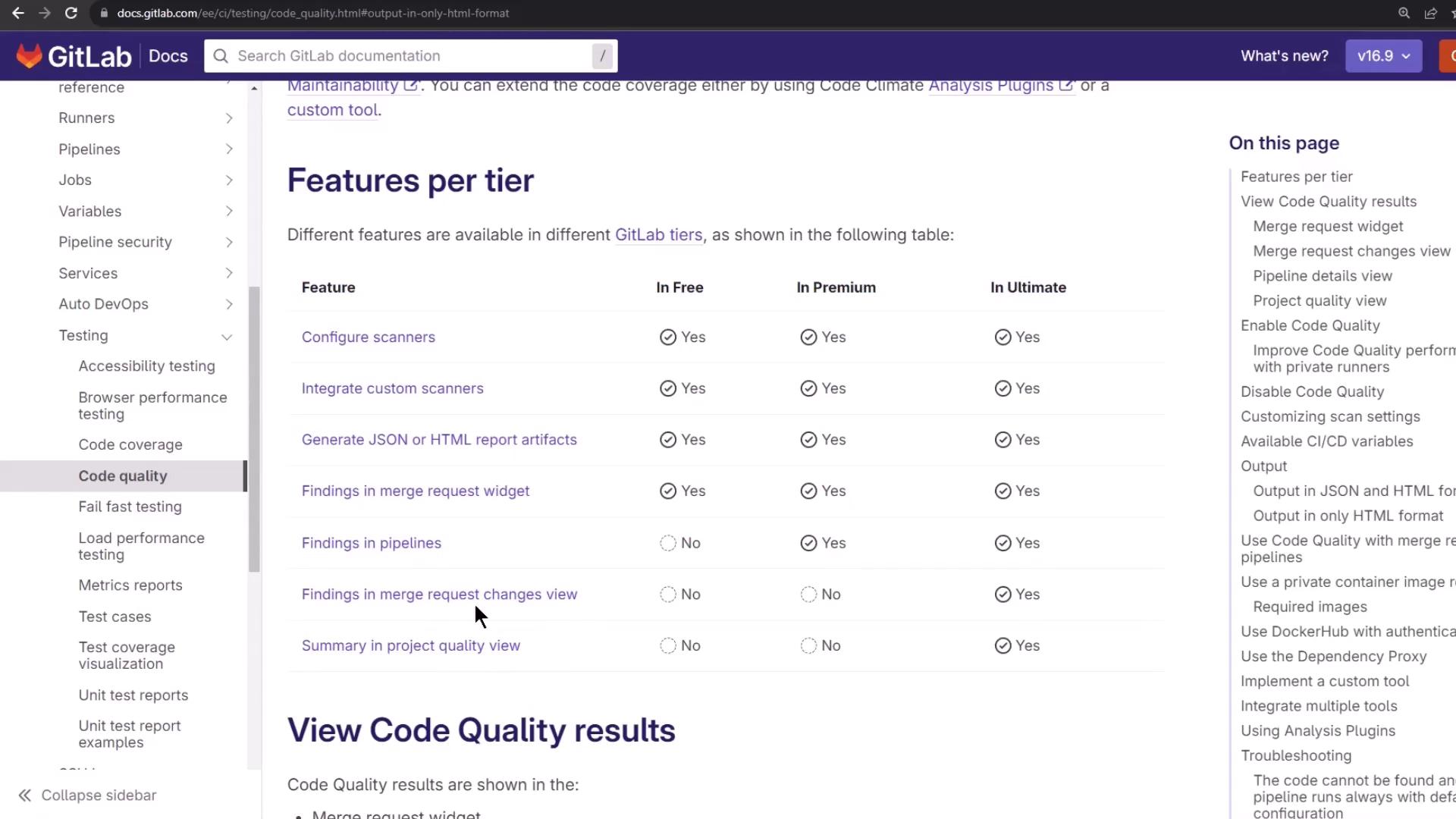Click the Collapse sidebar double-chevron icon

click(x=25, y=795)
